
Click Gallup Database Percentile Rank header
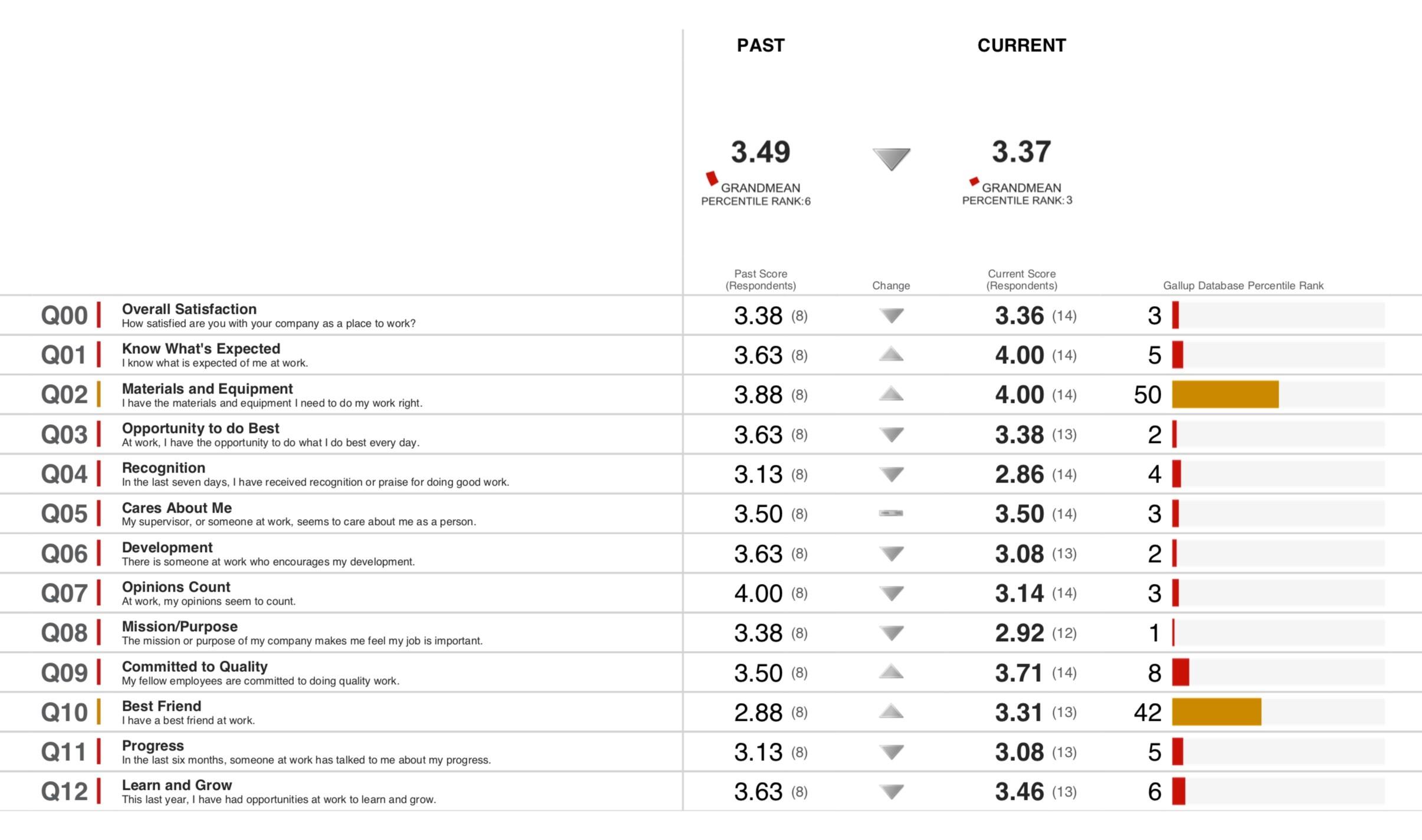pyautogui.click(x=1243, y=286)
